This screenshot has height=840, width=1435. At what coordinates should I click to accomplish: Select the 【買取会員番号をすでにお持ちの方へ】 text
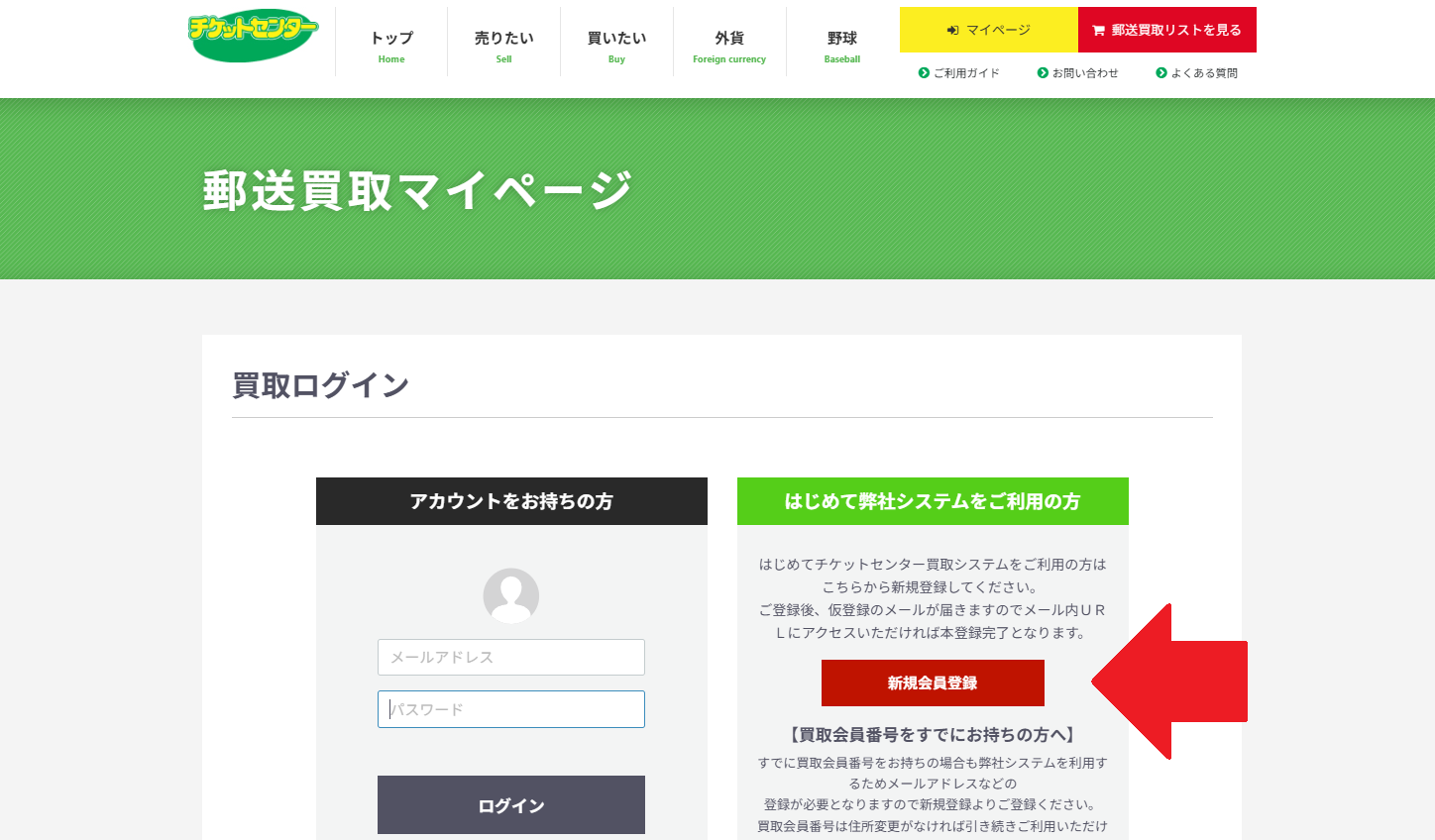coord(933,735)
